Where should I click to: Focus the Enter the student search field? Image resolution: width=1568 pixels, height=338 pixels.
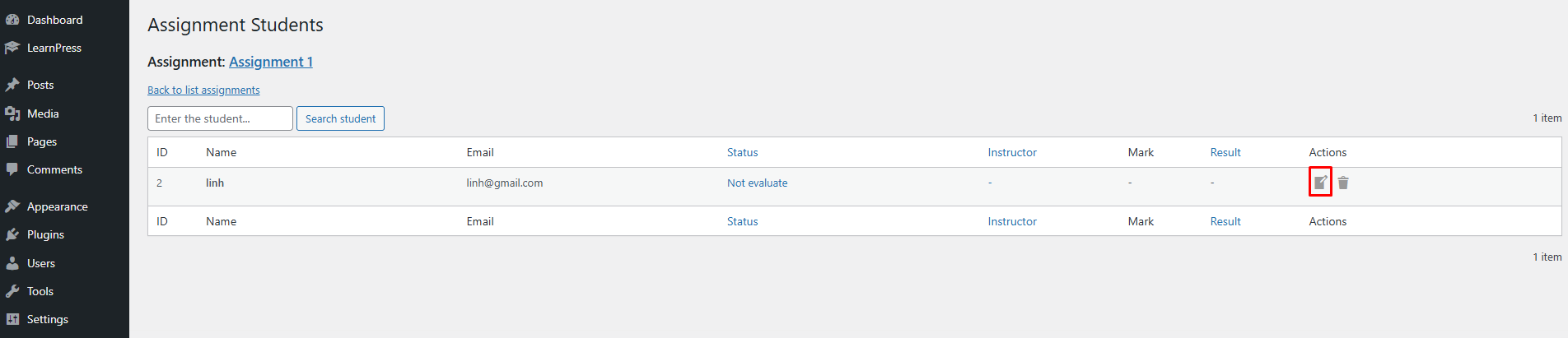[x=220, y=118]
